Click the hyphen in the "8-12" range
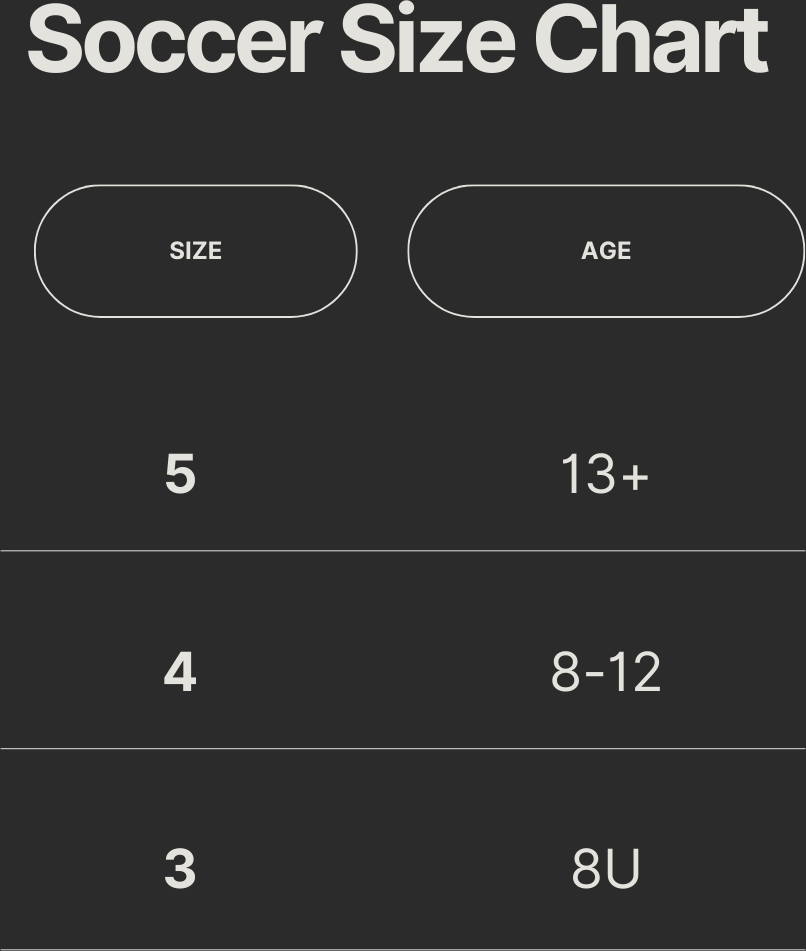This screenshot has width=806, height=951. pyautogui.click(x=594, y=673)
